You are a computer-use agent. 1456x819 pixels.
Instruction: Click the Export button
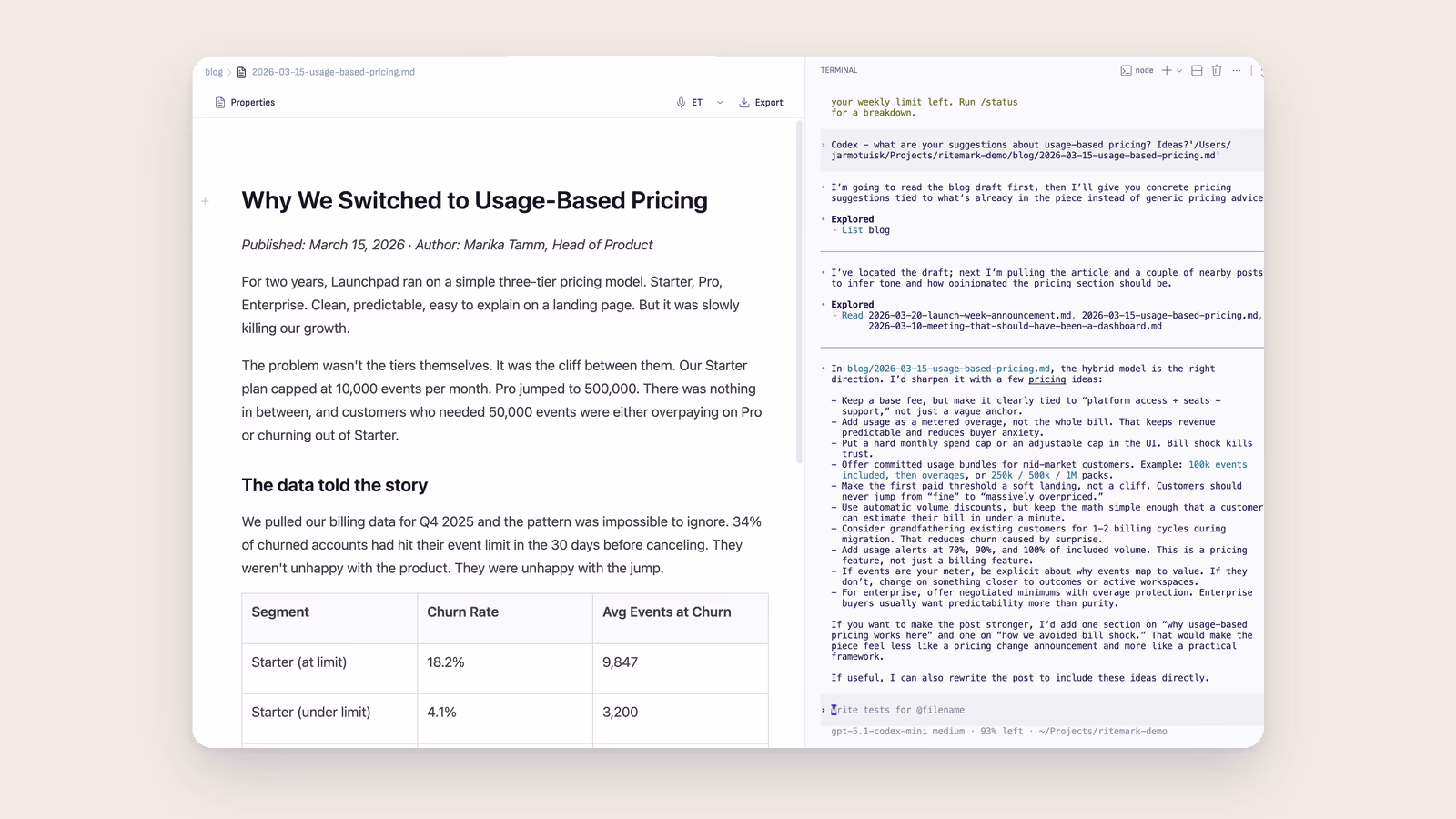tap(761, 103)
